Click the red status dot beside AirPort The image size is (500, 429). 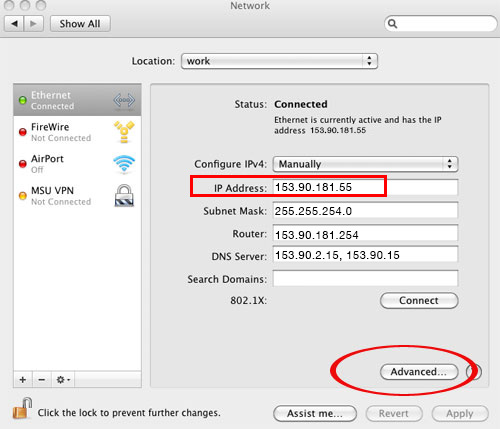[x=23, y=164]
